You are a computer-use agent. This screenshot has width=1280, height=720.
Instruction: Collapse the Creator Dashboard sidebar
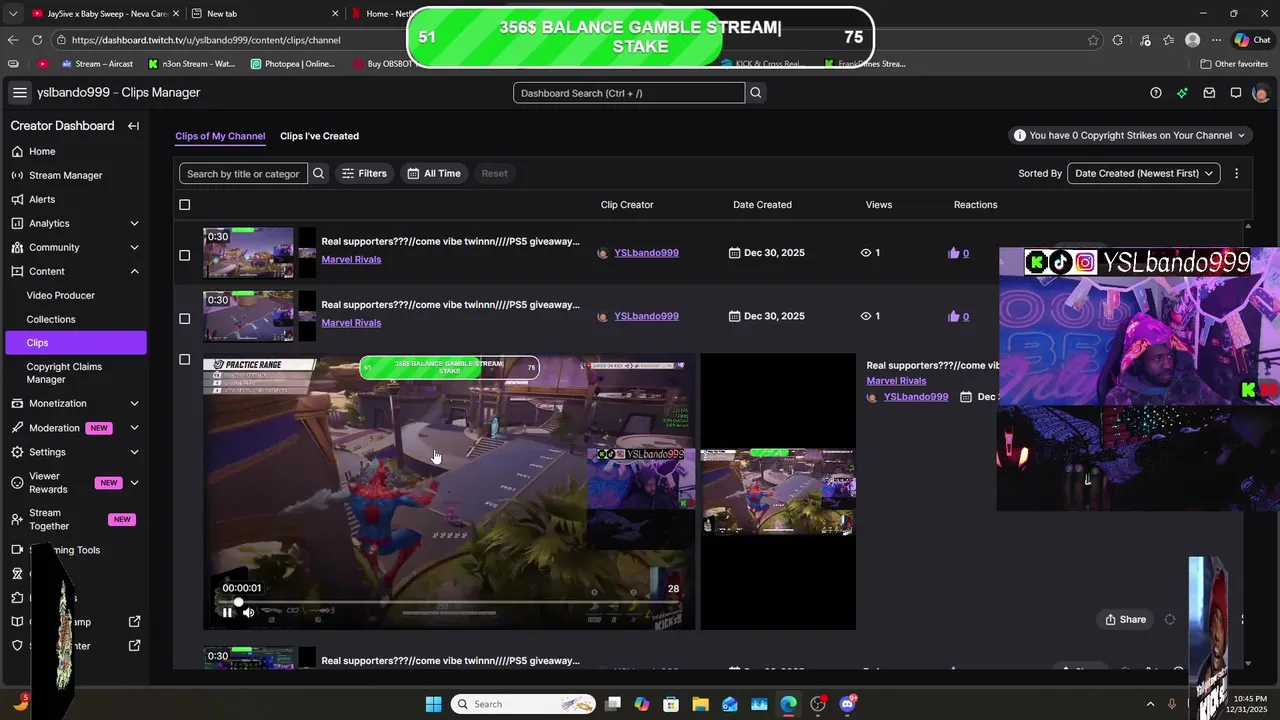point(133,126)
